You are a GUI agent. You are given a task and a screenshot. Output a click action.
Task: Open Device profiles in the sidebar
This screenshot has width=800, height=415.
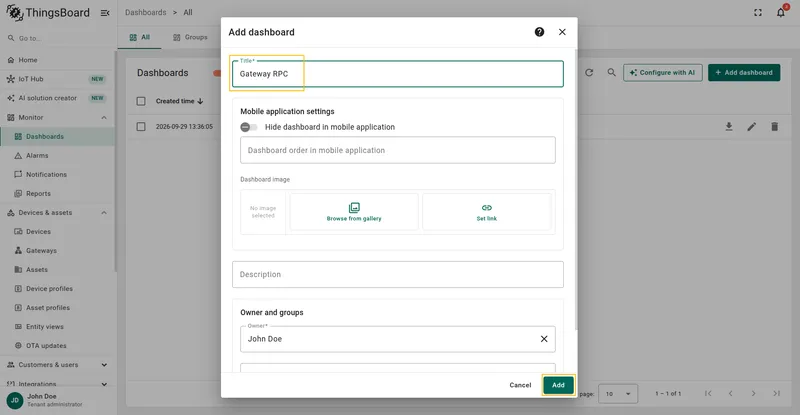click(57, 289)
